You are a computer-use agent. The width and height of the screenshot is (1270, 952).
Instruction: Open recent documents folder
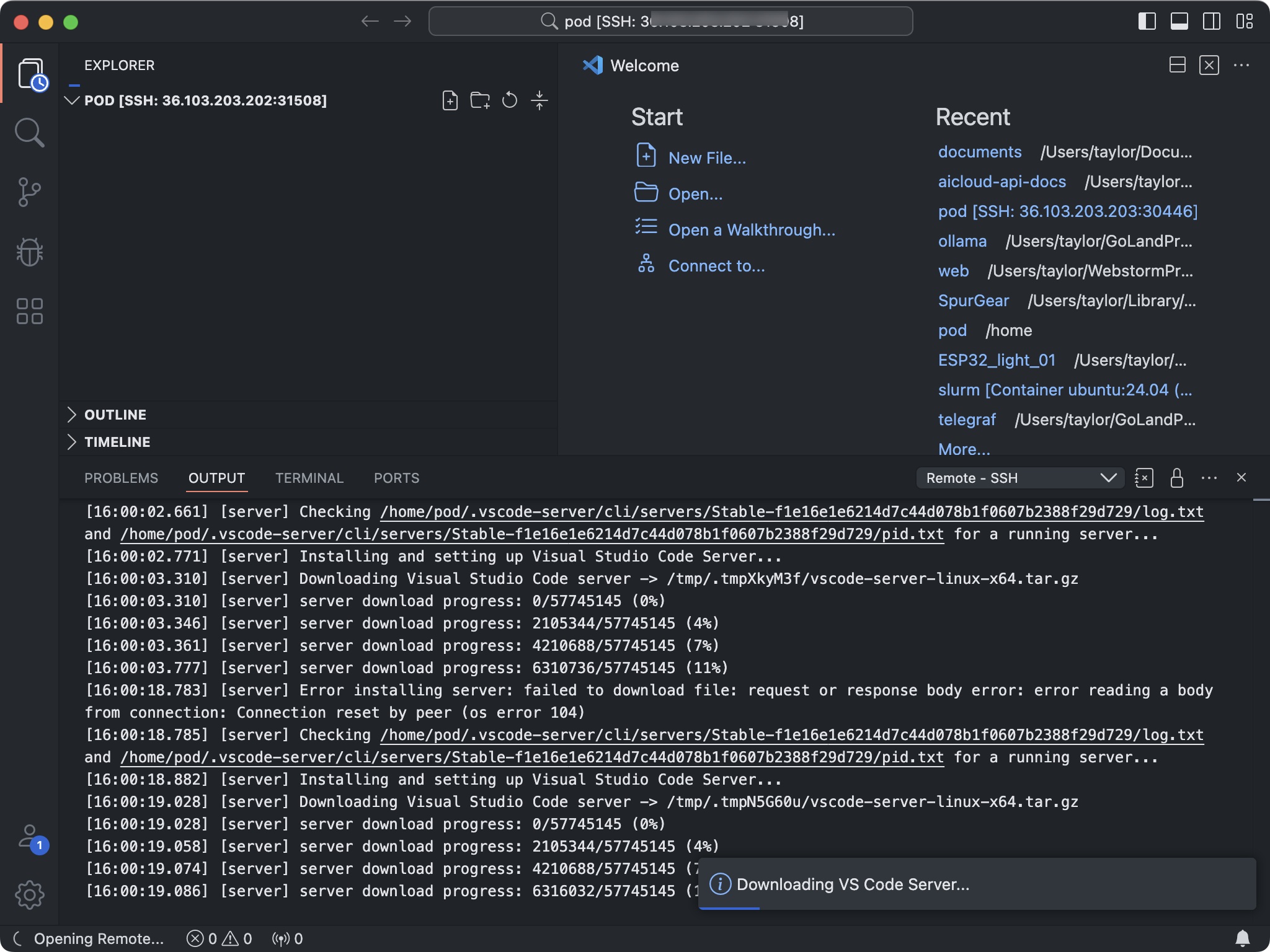click(x=980, y=152)
